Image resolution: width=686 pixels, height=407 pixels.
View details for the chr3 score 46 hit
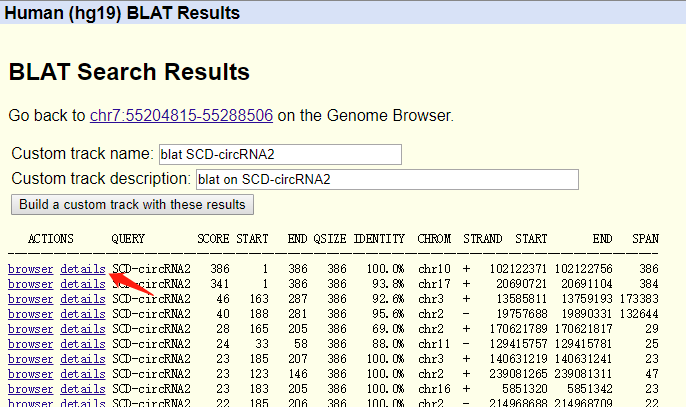(x=82, y=299)
